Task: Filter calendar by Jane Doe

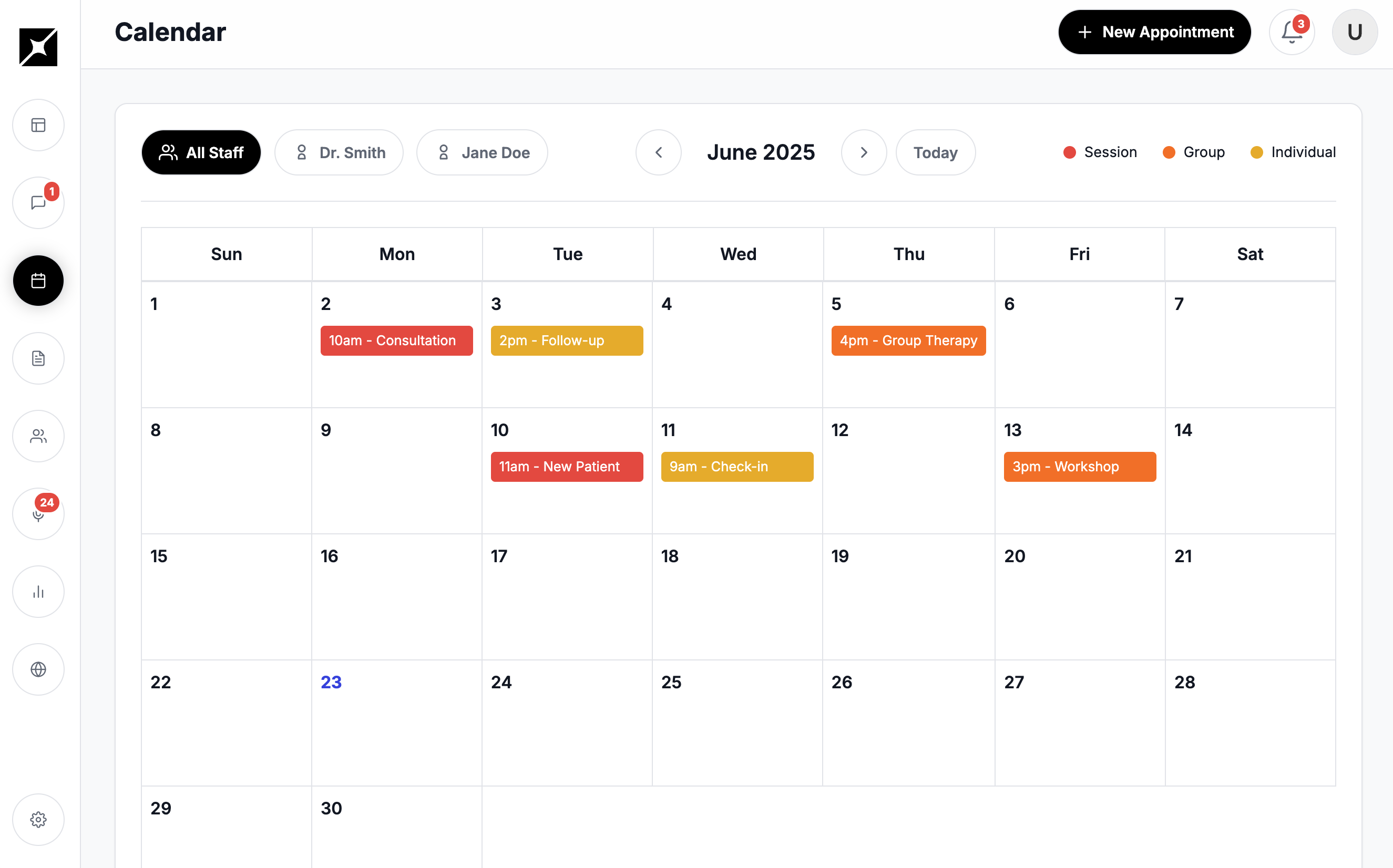Action: point(482,153)
